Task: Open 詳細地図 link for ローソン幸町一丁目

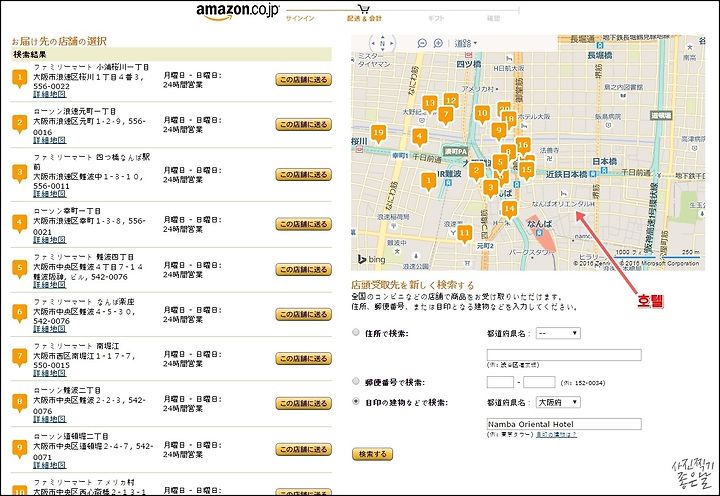Action: point(50,240)
